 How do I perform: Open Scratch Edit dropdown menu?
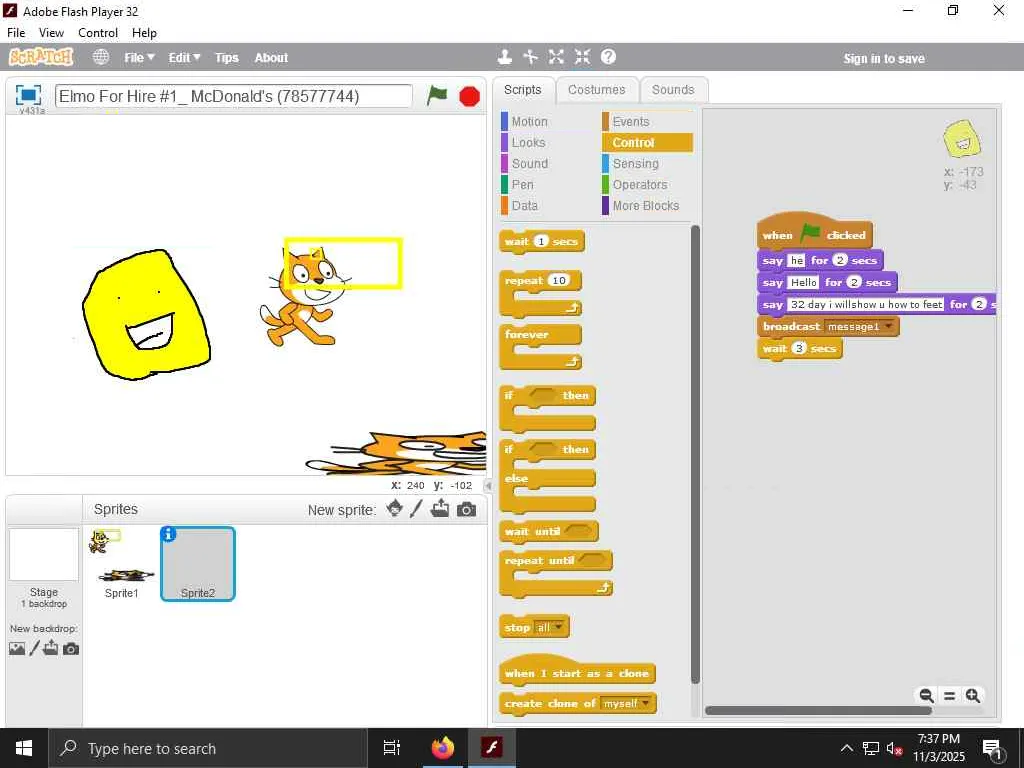pyautogui.click(x=184, y=57)
